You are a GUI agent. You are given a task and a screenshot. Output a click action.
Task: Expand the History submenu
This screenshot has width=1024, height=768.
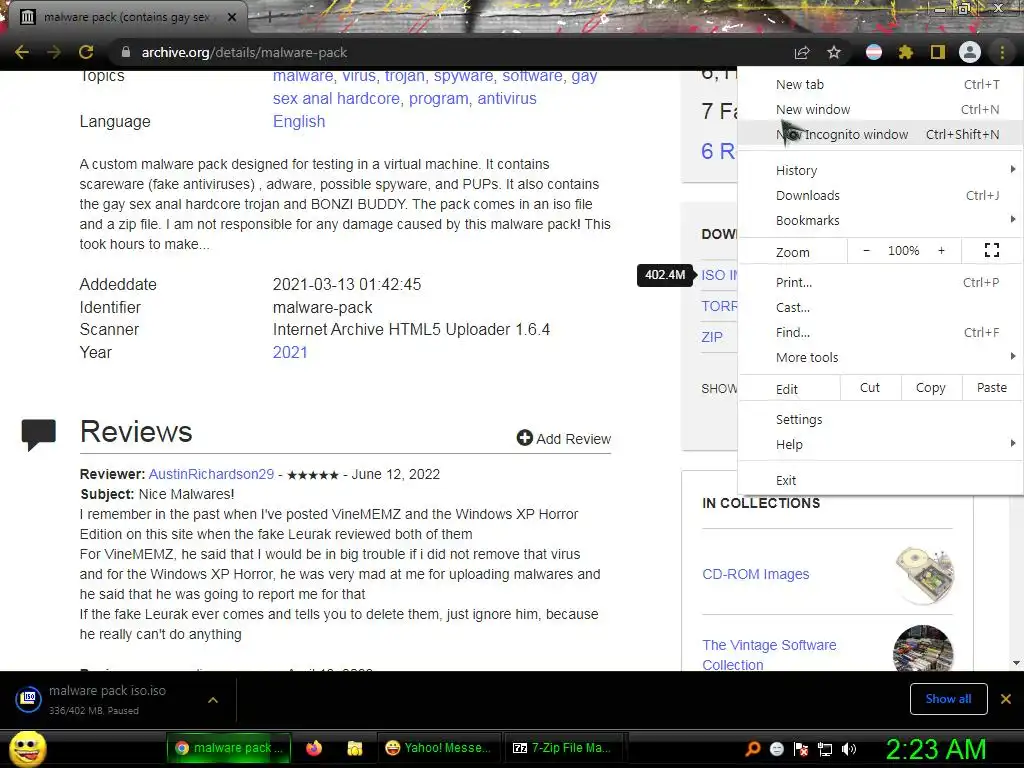[x=880, y=170]
